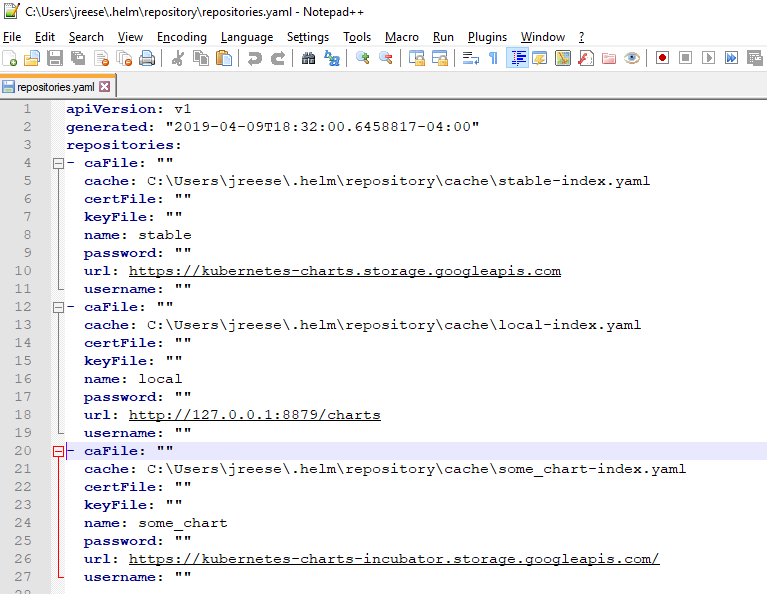767x594 pixels.
Task: Click the Redo arrow icon
Action: [x=277, y=58]
